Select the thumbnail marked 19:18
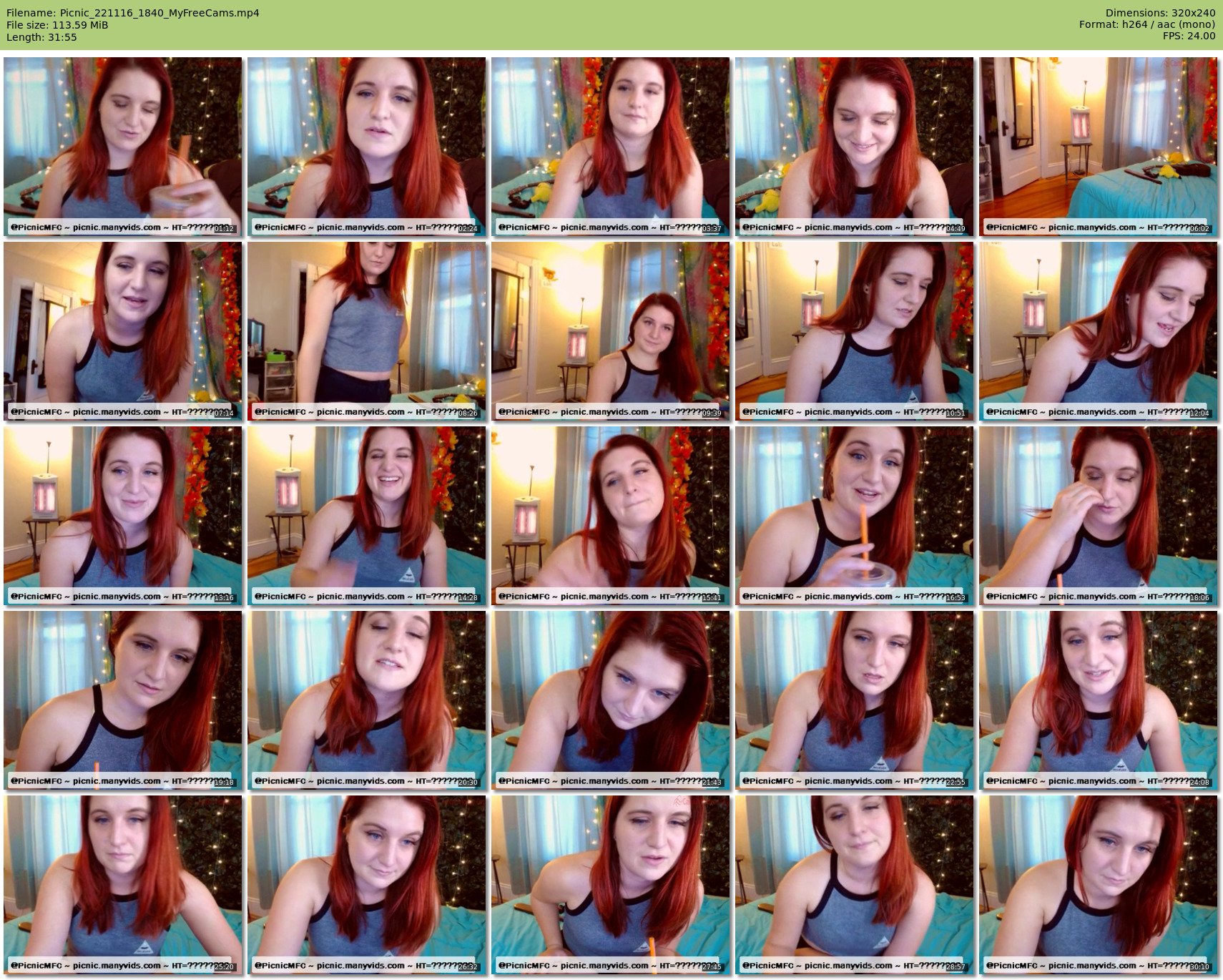1223x980 pixels. [x=122, y=700]
